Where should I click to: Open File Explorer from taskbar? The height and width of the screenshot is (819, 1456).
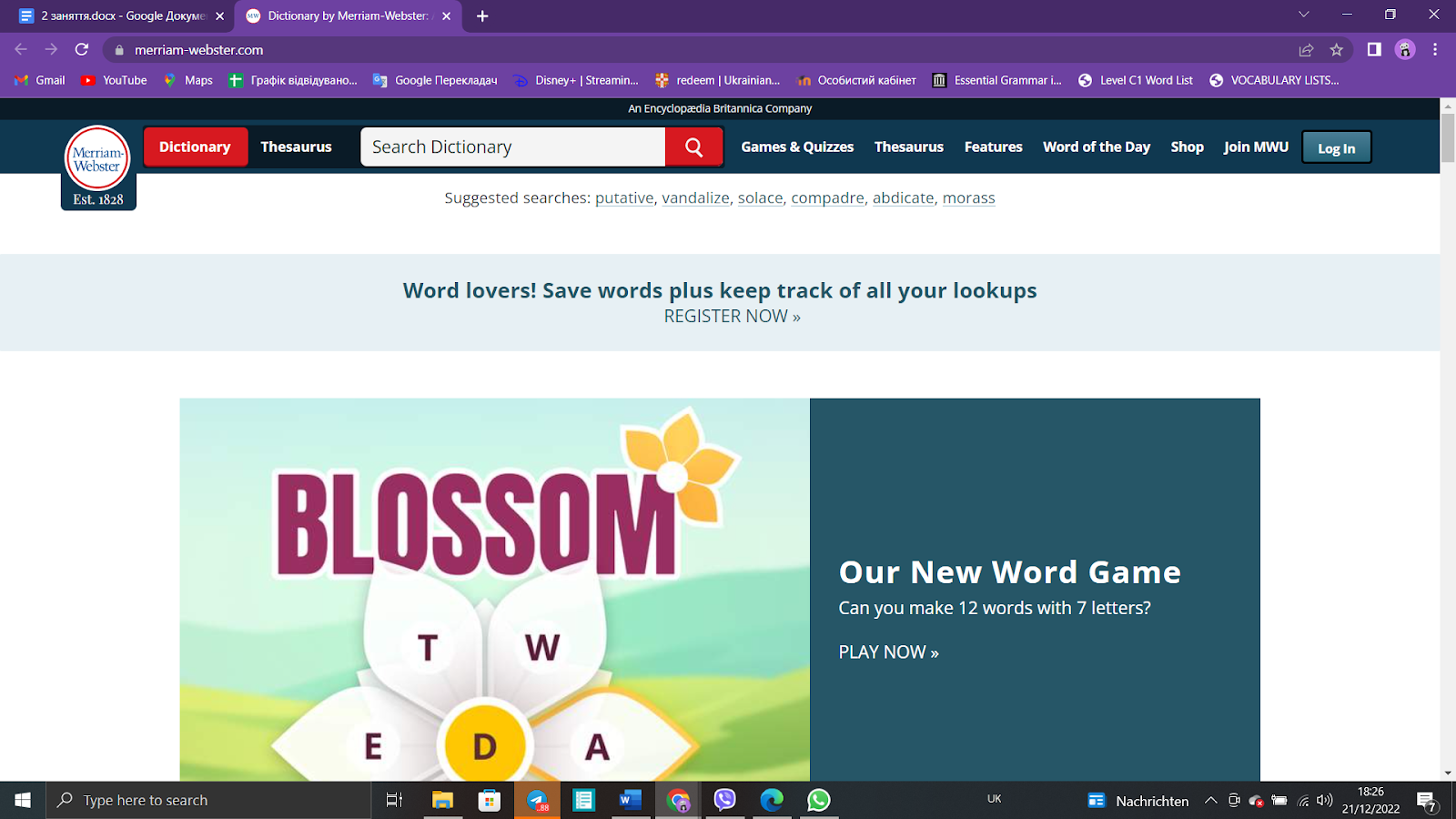pos(442,800)
